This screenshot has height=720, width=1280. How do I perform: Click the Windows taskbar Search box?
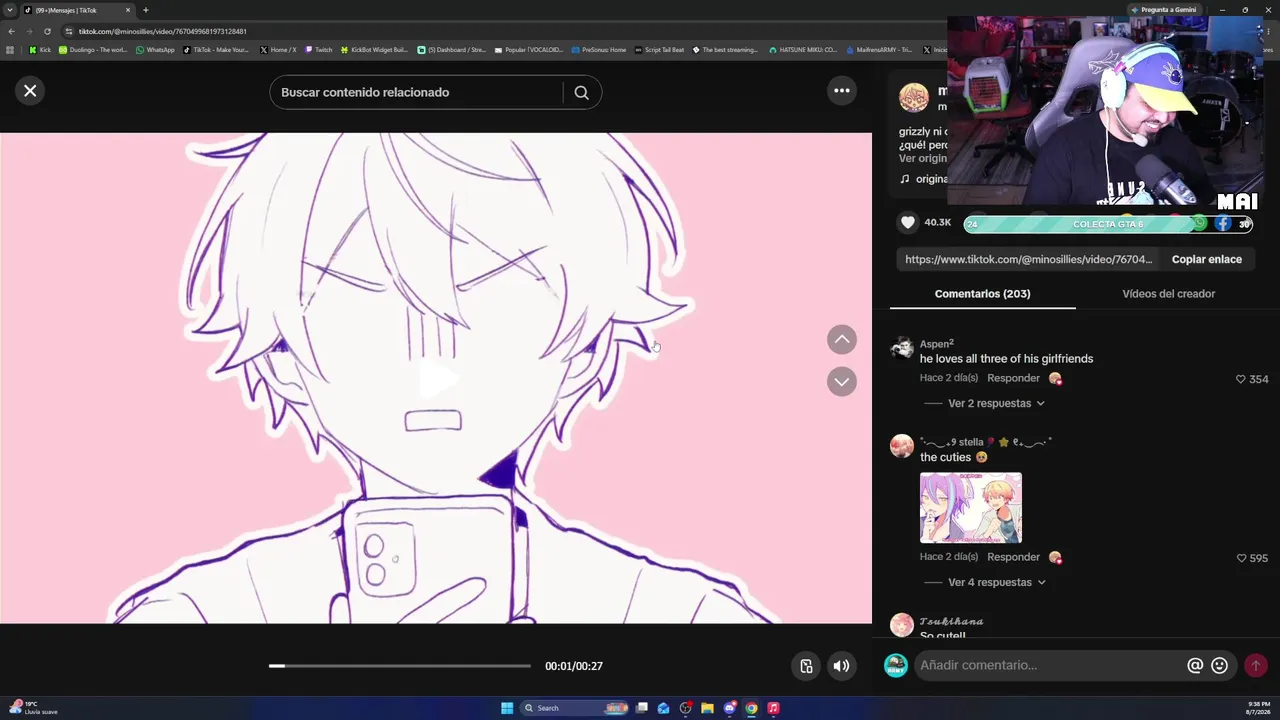pyautogui.click(x=576, y=708)
